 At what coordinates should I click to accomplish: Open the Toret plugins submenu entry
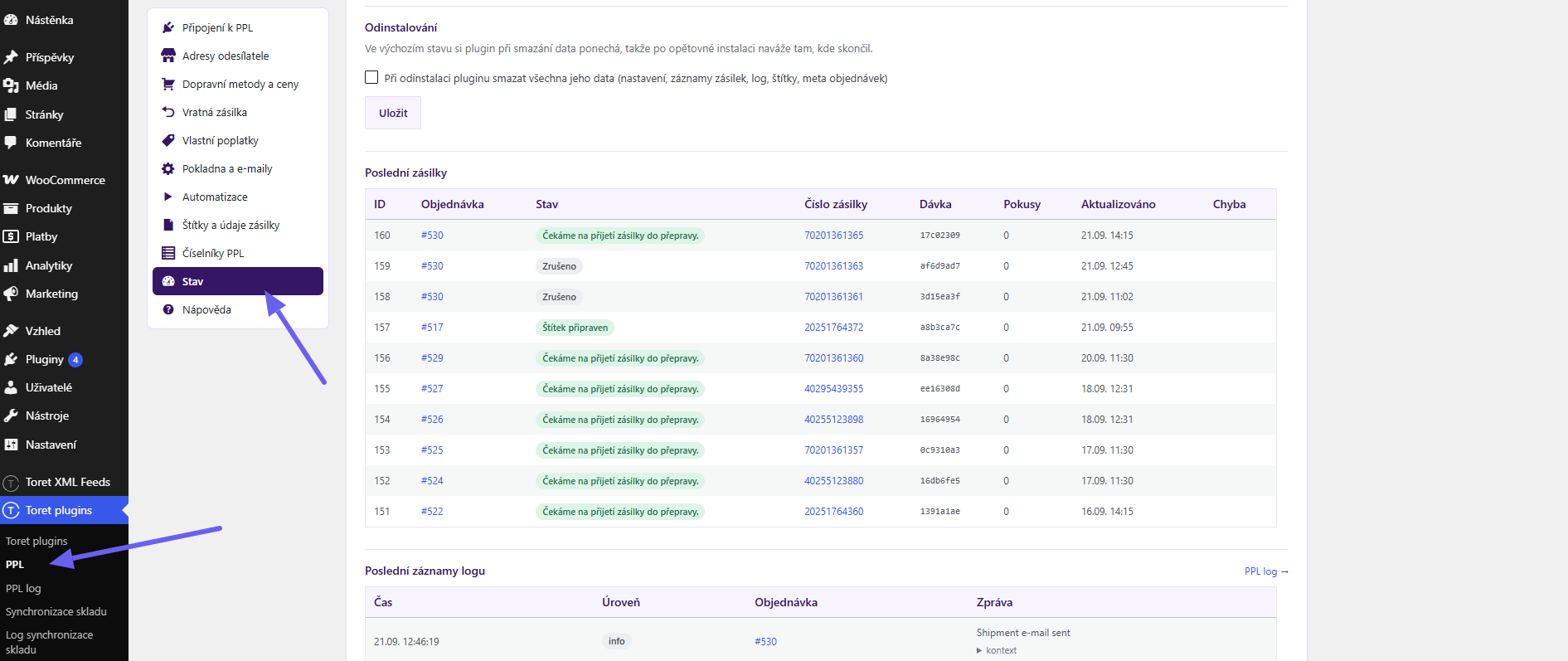coord(36,541)
